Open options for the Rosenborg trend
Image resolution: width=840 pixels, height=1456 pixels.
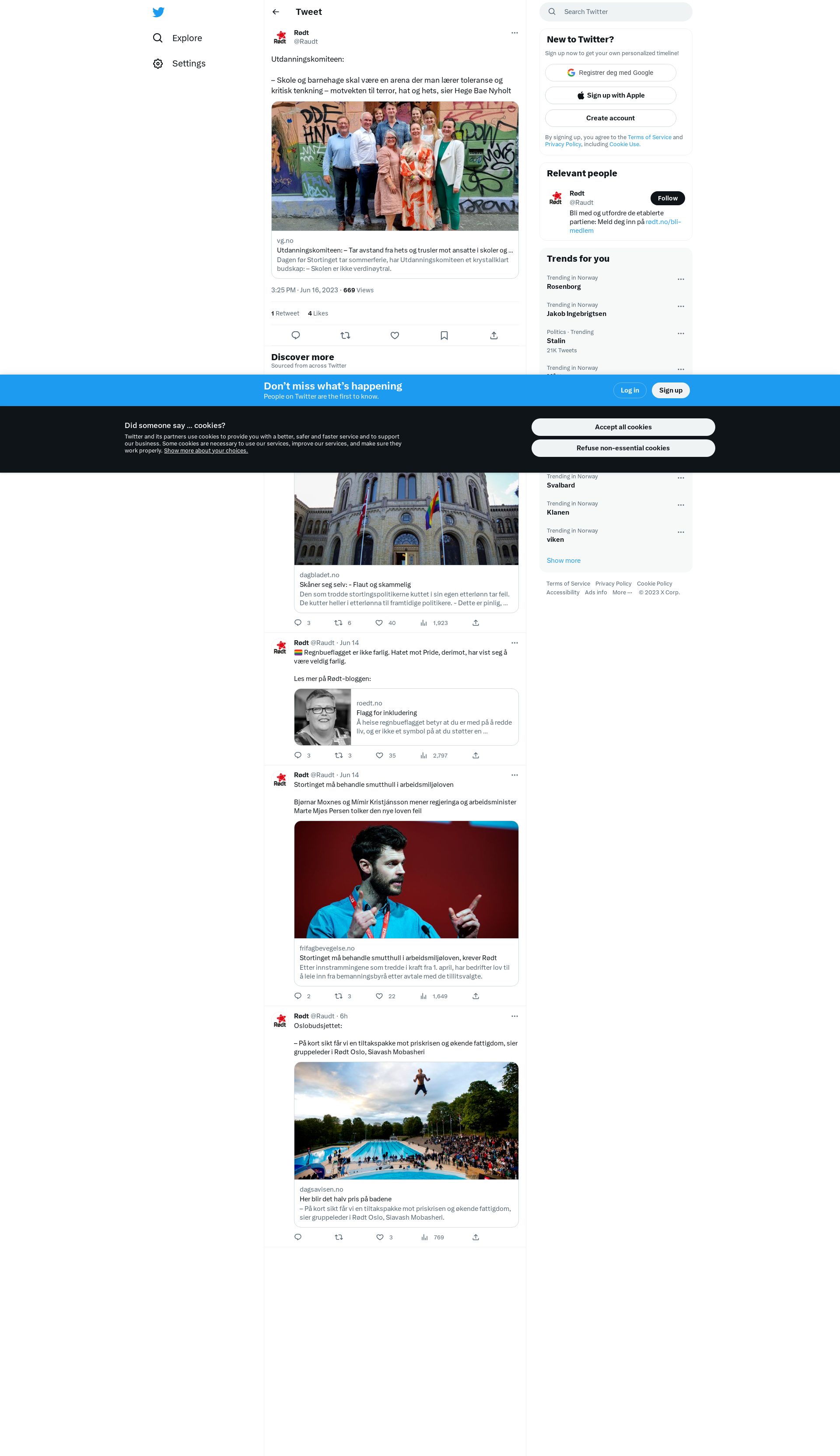(681, 279)
